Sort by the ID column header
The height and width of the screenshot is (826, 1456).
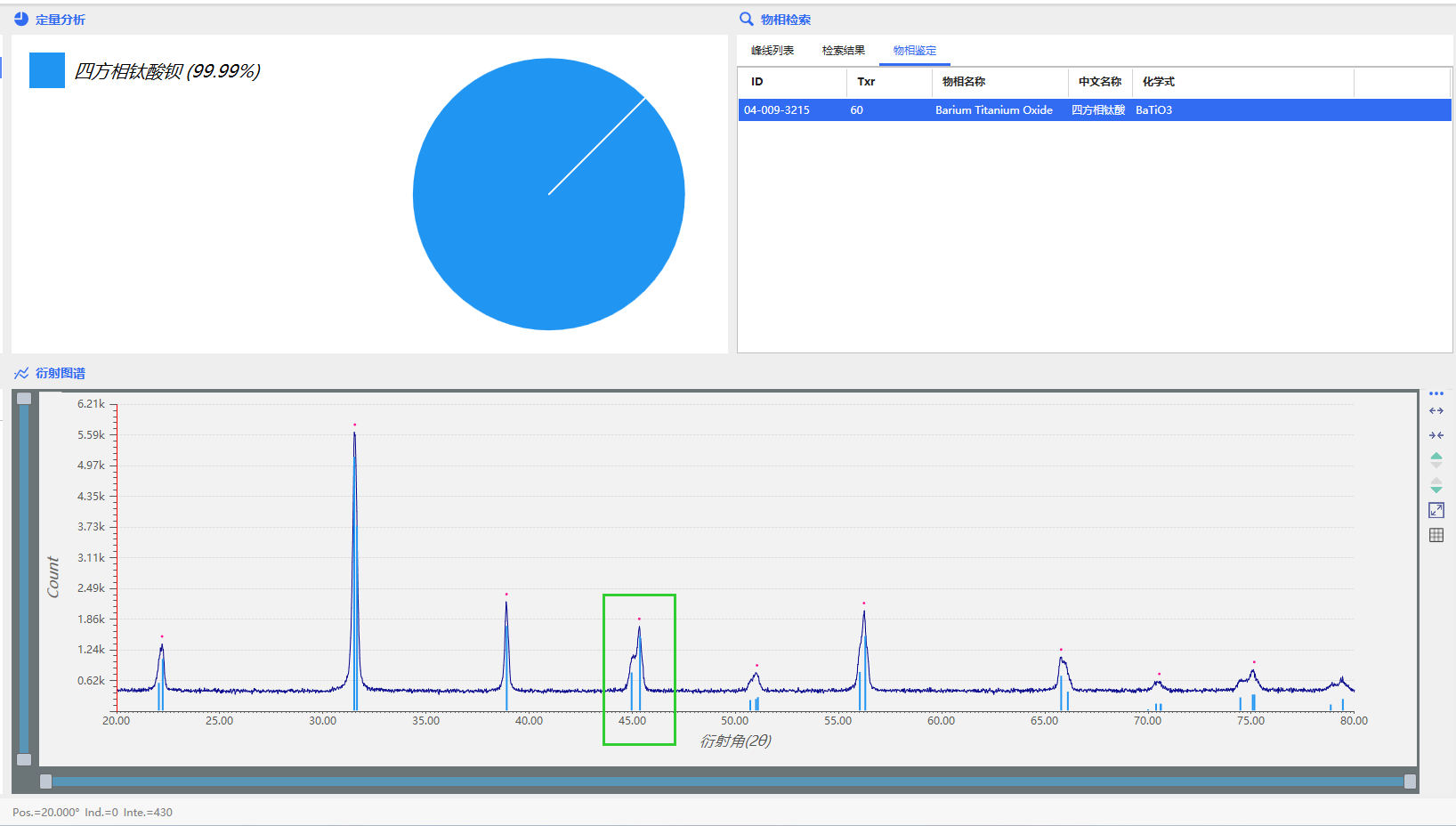(x=757, y=82)
